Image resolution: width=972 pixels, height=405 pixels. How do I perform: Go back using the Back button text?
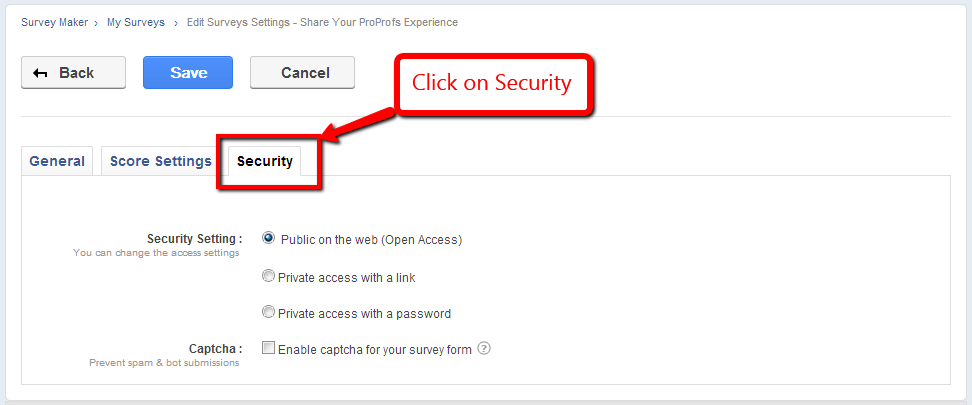tap(76, 73)
